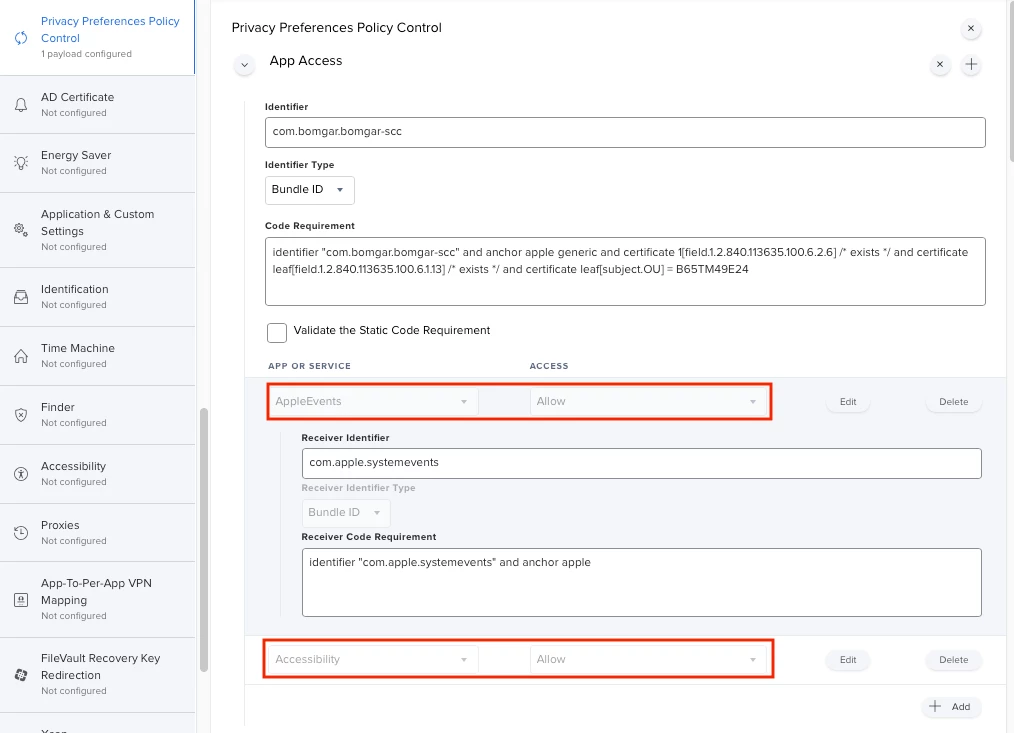The width and height of the screenshot is (1014, 733).
Task: Select AD Certificate in sidebar
Action: pos(98,105)
